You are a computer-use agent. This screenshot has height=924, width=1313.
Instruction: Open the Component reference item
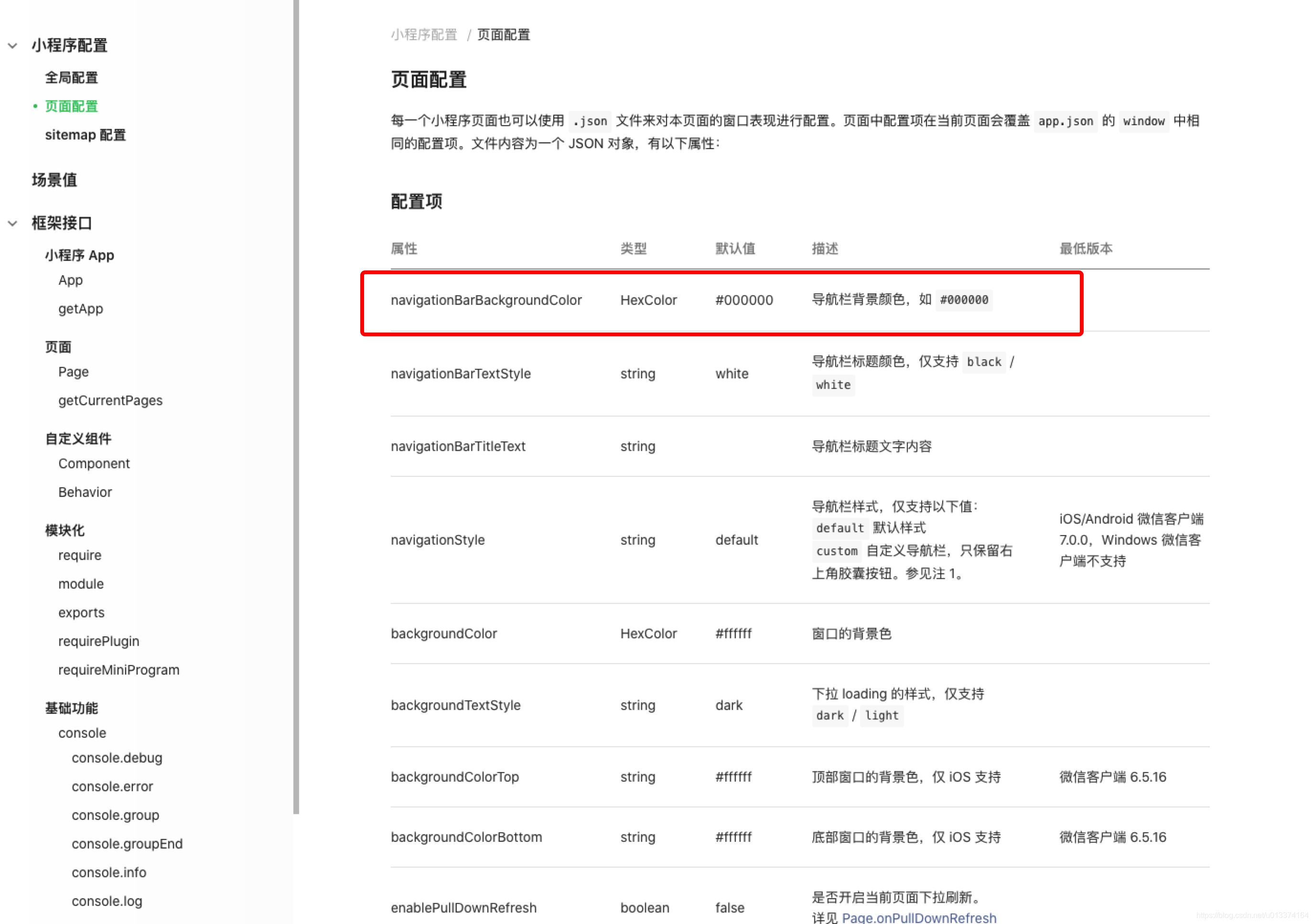(x=94, y=463)
